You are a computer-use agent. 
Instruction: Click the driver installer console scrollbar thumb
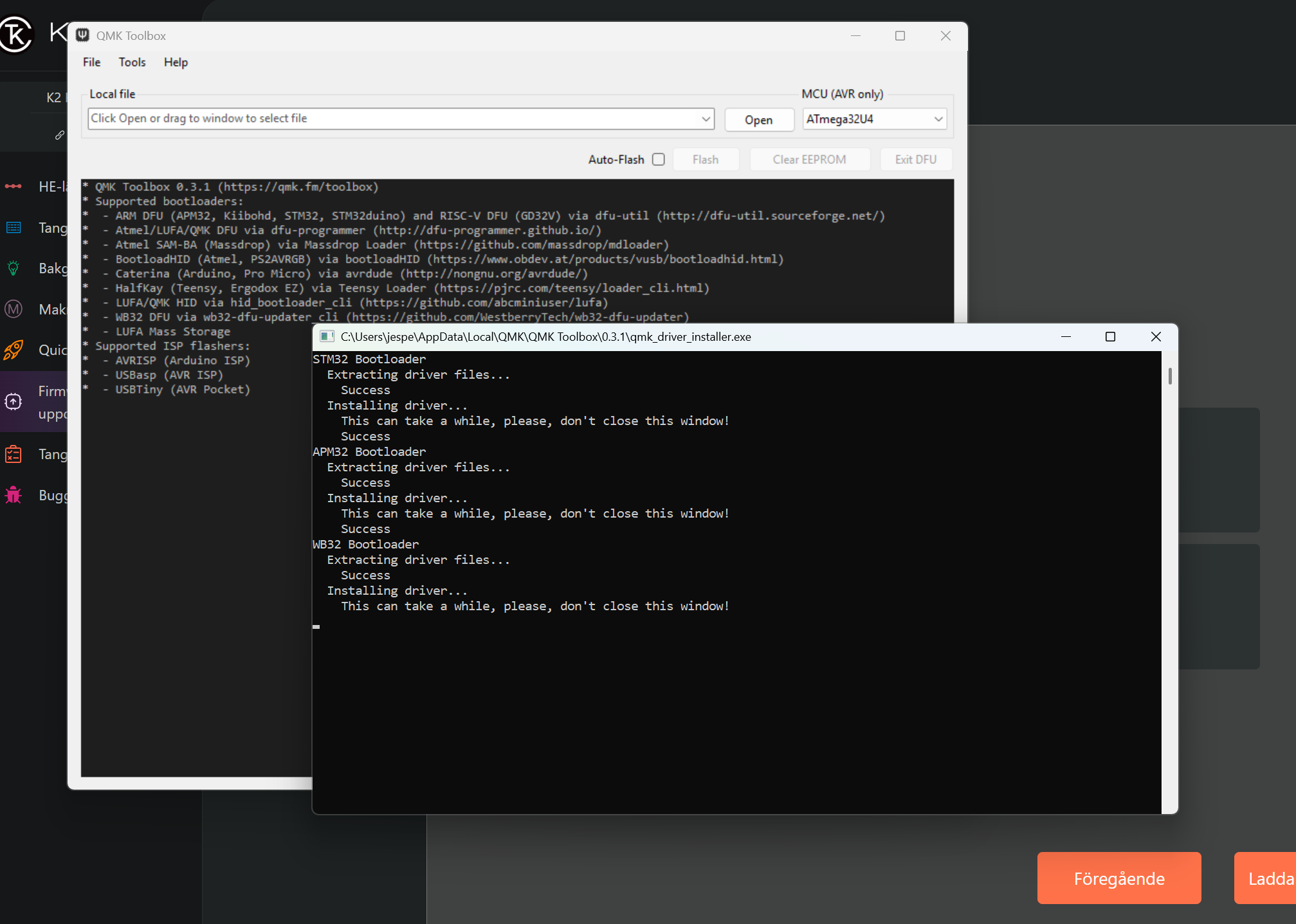[x=1170, y=376]
